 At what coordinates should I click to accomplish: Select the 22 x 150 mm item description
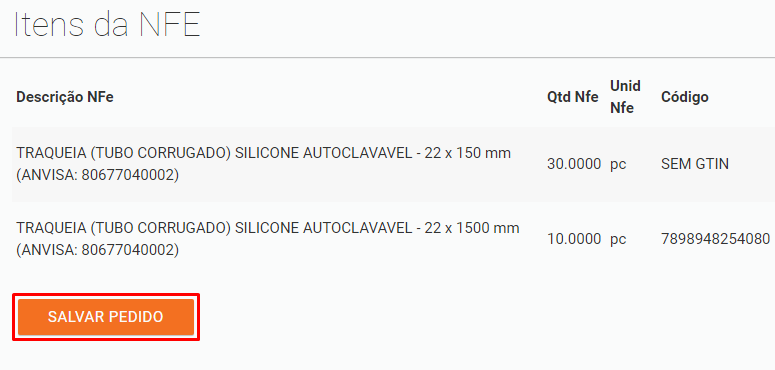coord(263,164)
